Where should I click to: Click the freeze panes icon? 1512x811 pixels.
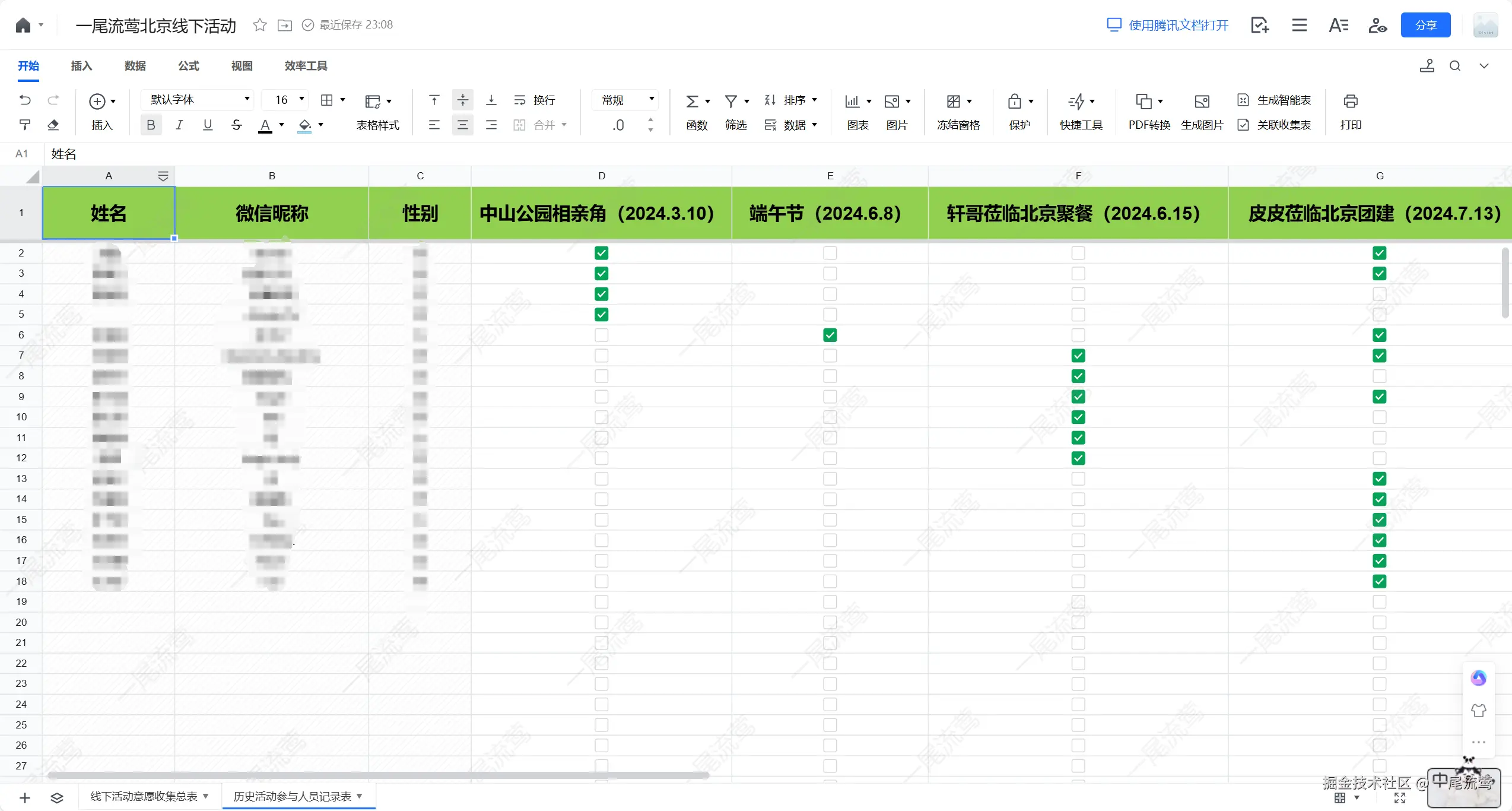coord(954,101)
